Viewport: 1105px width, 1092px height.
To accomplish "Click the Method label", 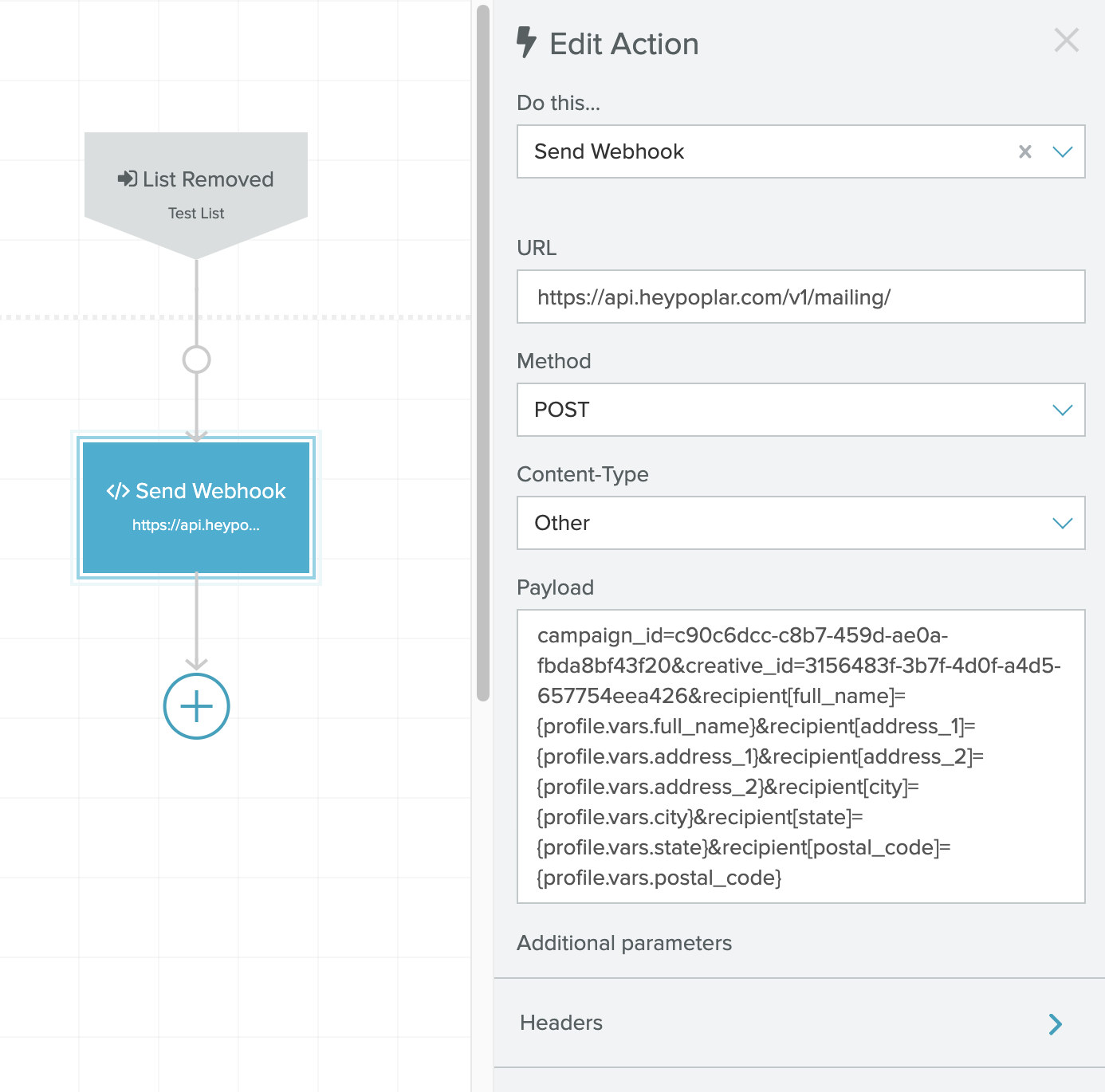I will coord(554,361).
